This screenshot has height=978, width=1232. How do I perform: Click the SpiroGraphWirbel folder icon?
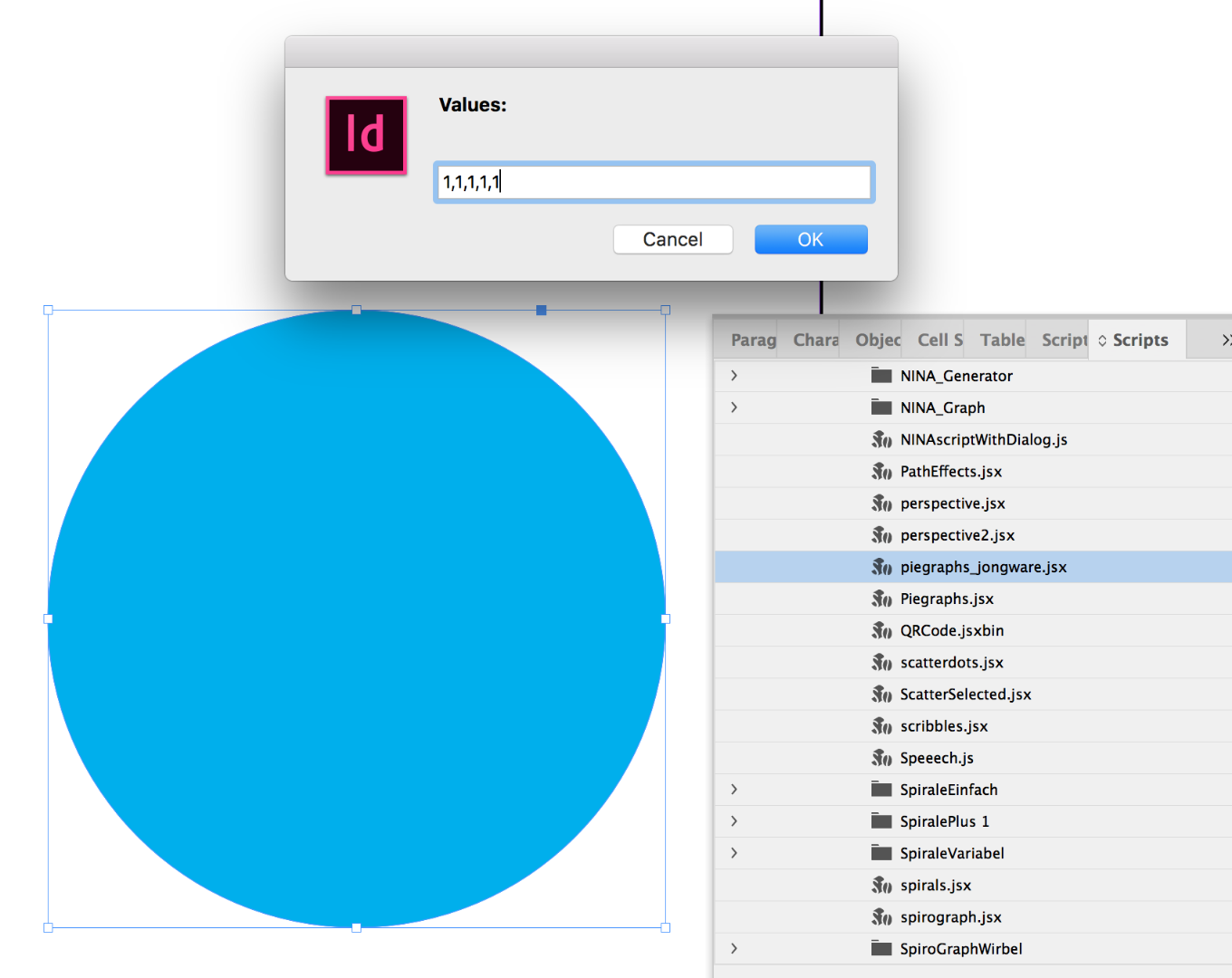[881, 948]
